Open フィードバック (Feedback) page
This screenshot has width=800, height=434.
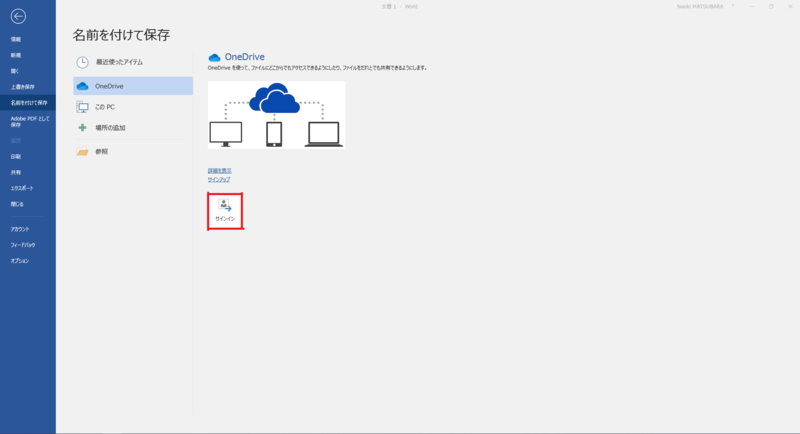(x=23, y=245)
